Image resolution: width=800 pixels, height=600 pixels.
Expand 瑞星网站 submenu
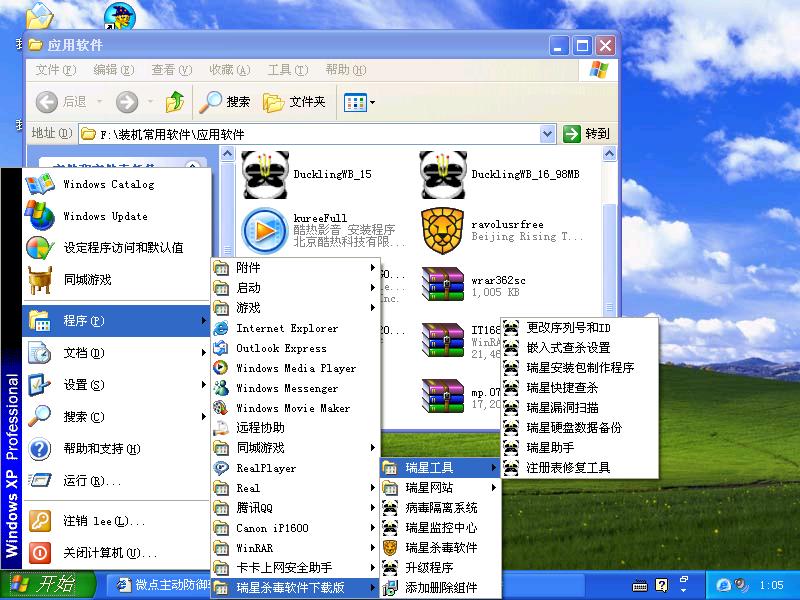[441, 488]
